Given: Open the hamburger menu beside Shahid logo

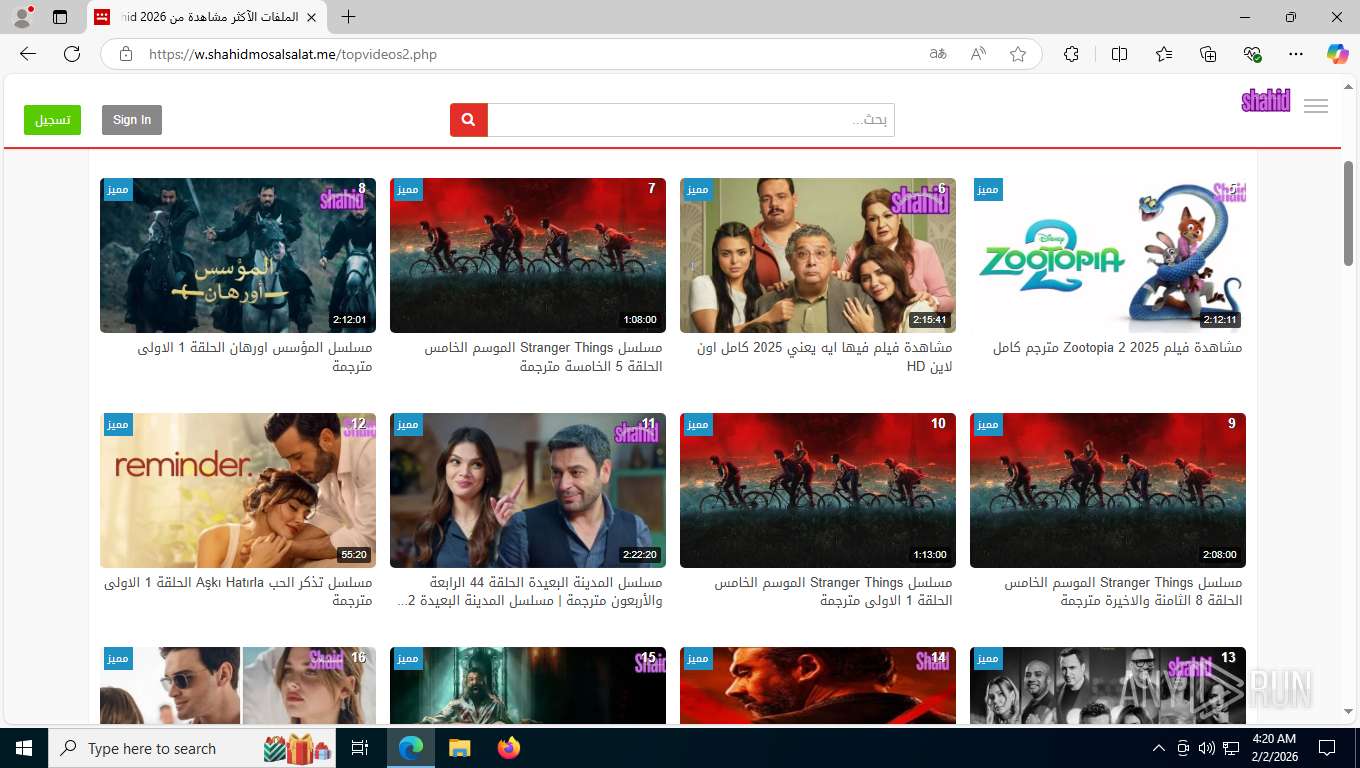Looking at the screenshot, I should tap(1316, 106).
